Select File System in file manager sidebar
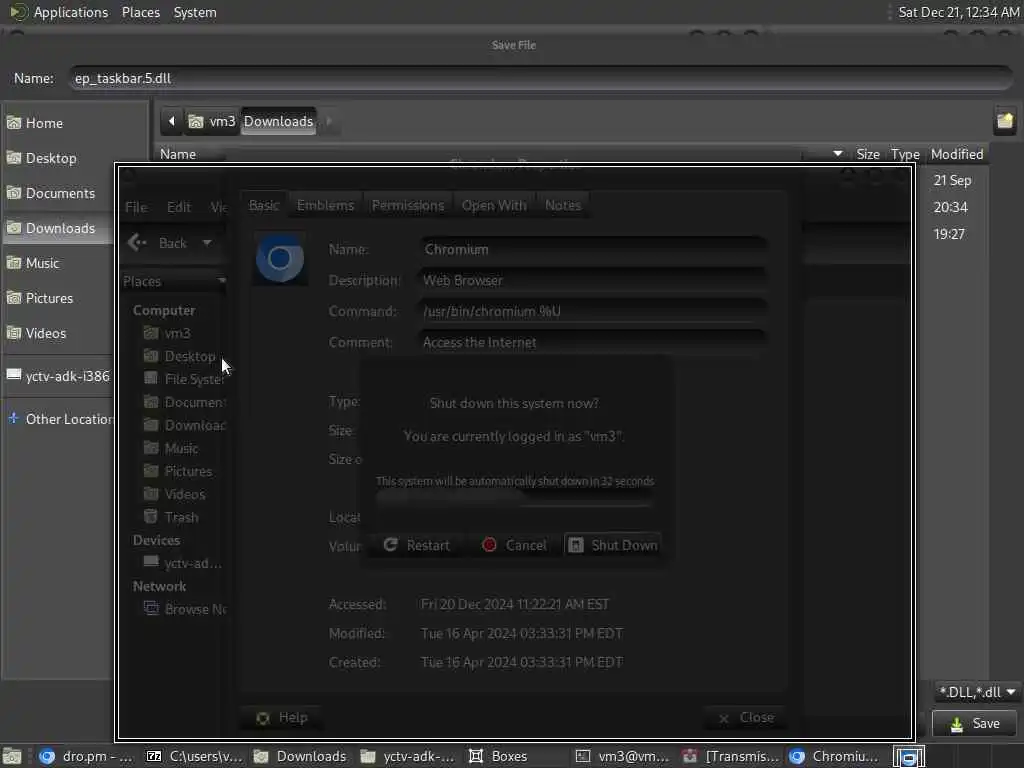 [x=184, y=379]
